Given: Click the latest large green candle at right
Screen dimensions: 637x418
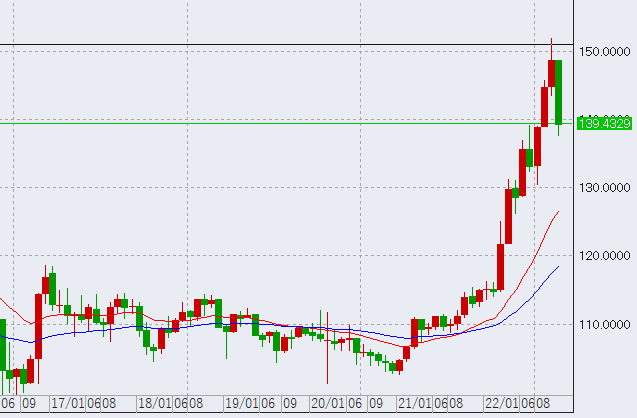Looking at the screenshot, I should 558,92.
